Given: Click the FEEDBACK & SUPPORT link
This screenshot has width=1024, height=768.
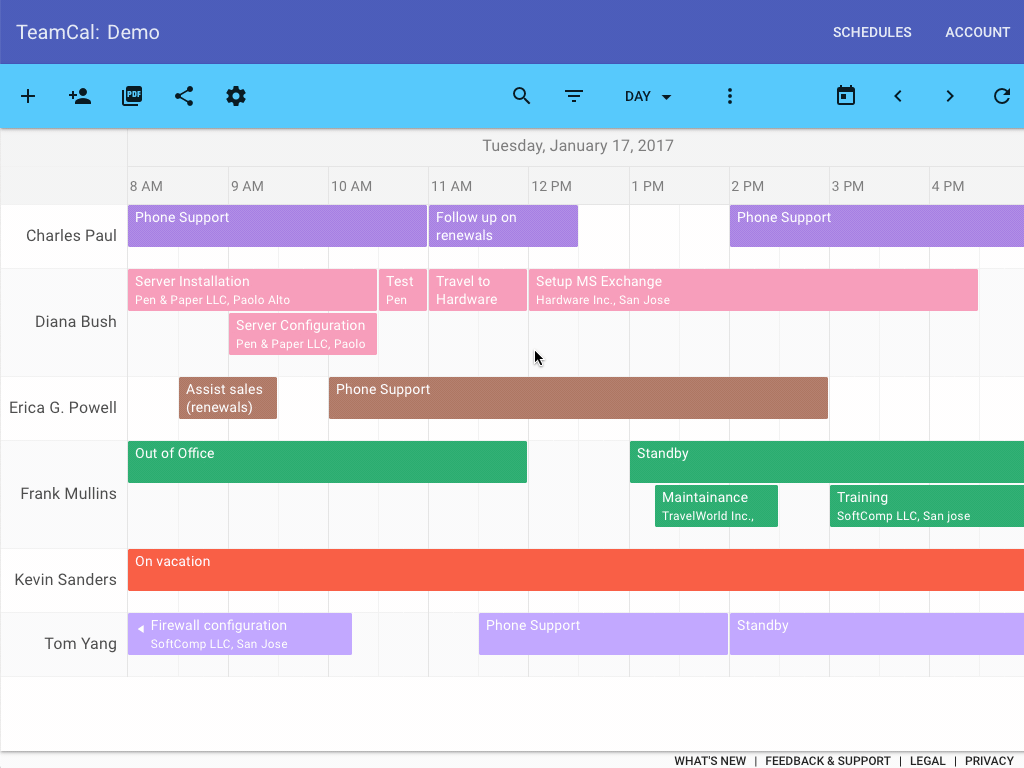Looking at the screenshot, I should (827, 761).
